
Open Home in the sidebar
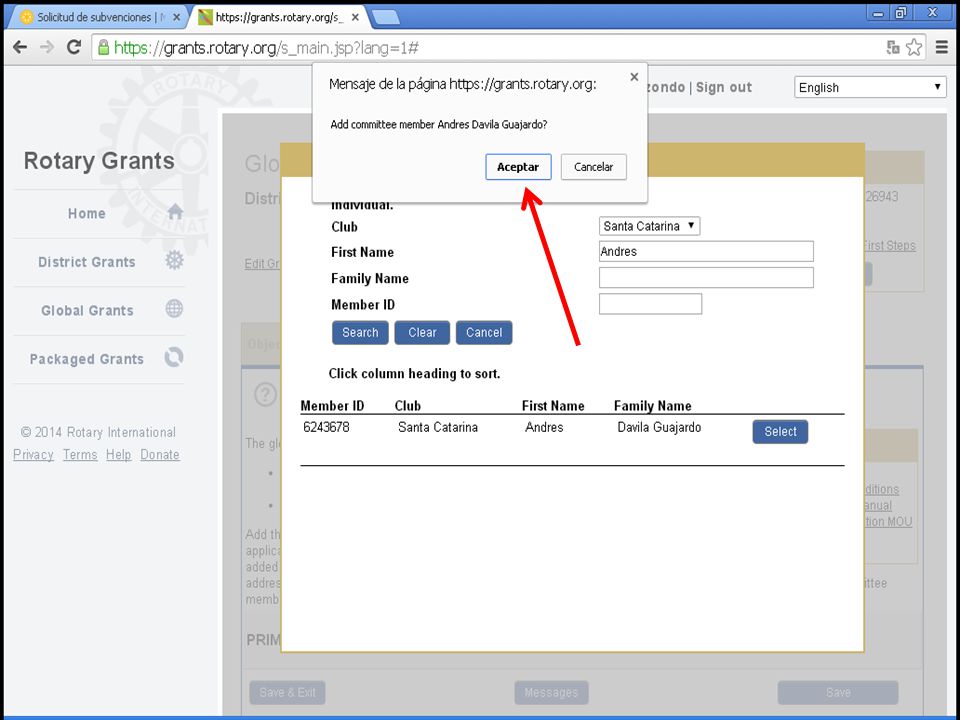tap(87, 214)
